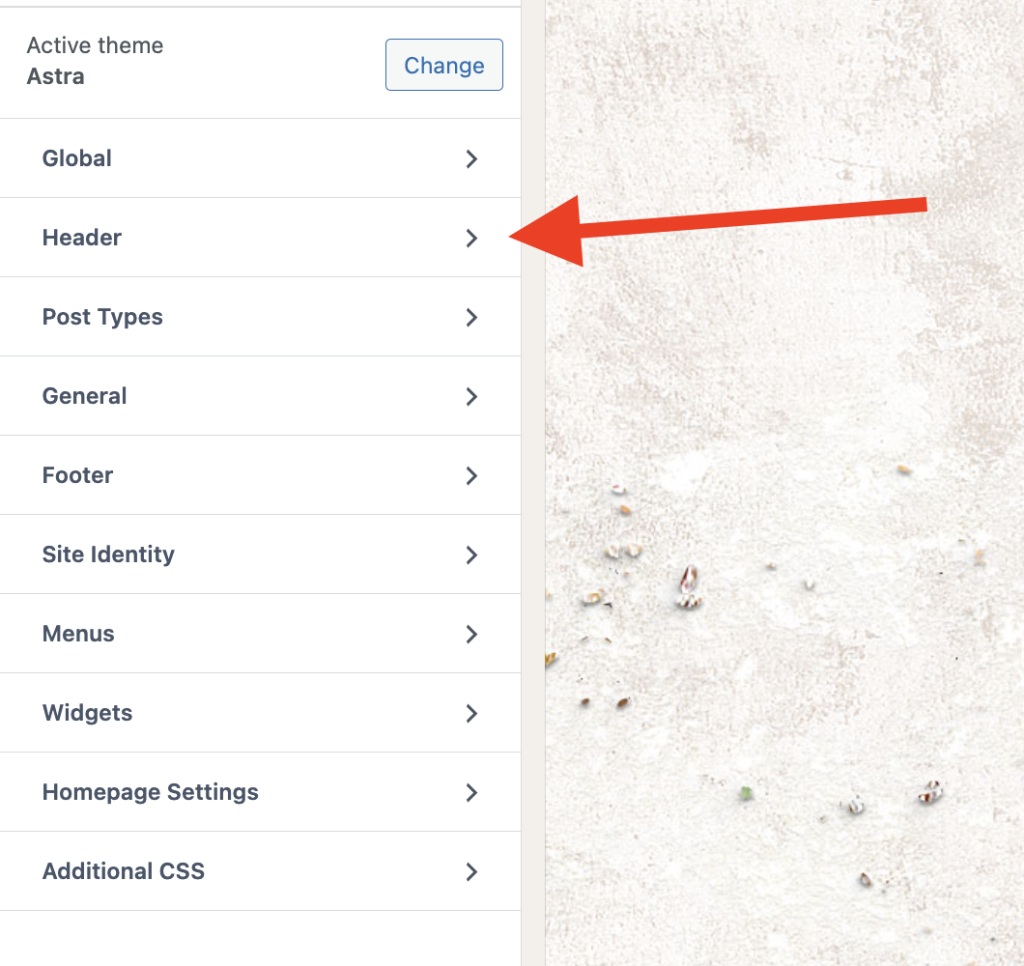Select the Post Types section

coord(261,317)
